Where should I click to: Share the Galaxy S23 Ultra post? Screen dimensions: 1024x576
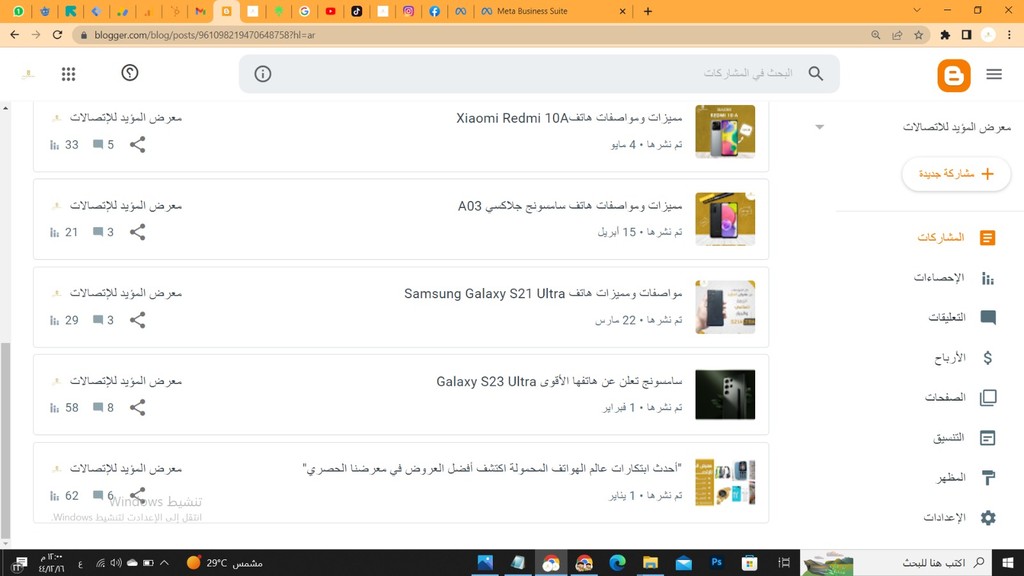pyautogui.click(x=137, y=408)
